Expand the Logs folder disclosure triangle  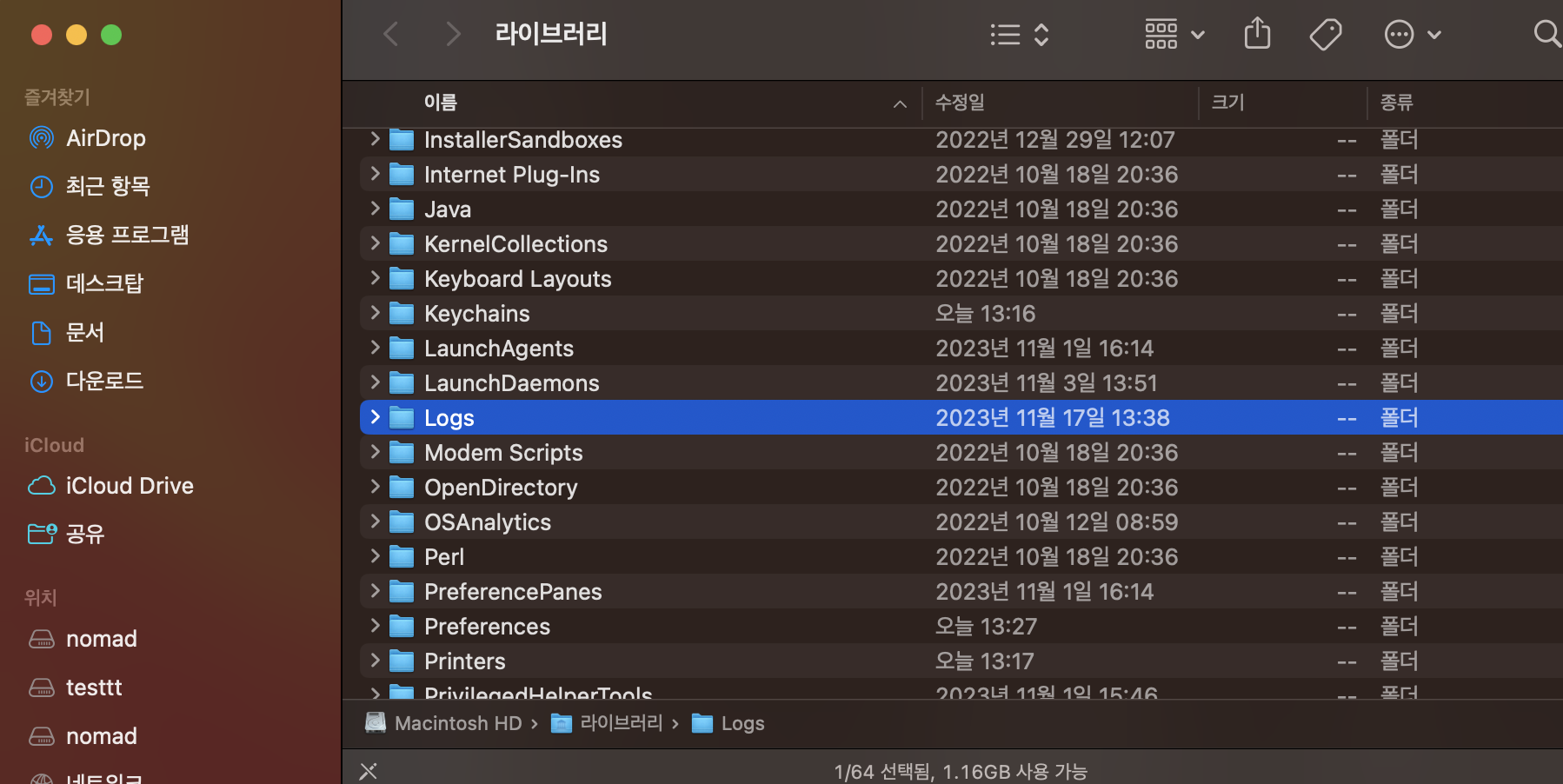click(374, 416)
